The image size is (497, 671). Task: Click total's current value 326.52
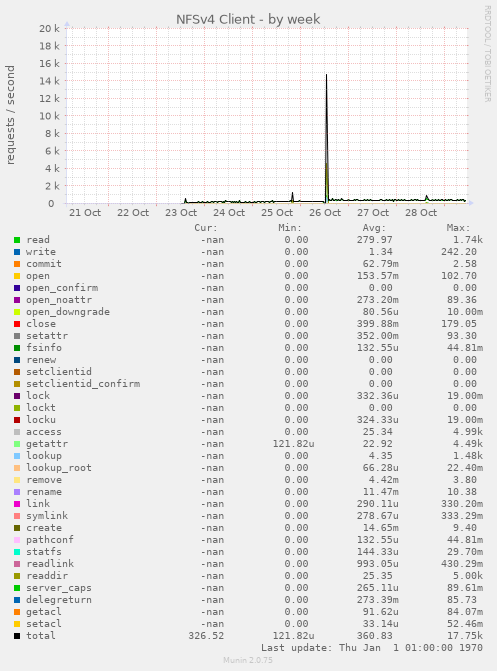[206, 635]
